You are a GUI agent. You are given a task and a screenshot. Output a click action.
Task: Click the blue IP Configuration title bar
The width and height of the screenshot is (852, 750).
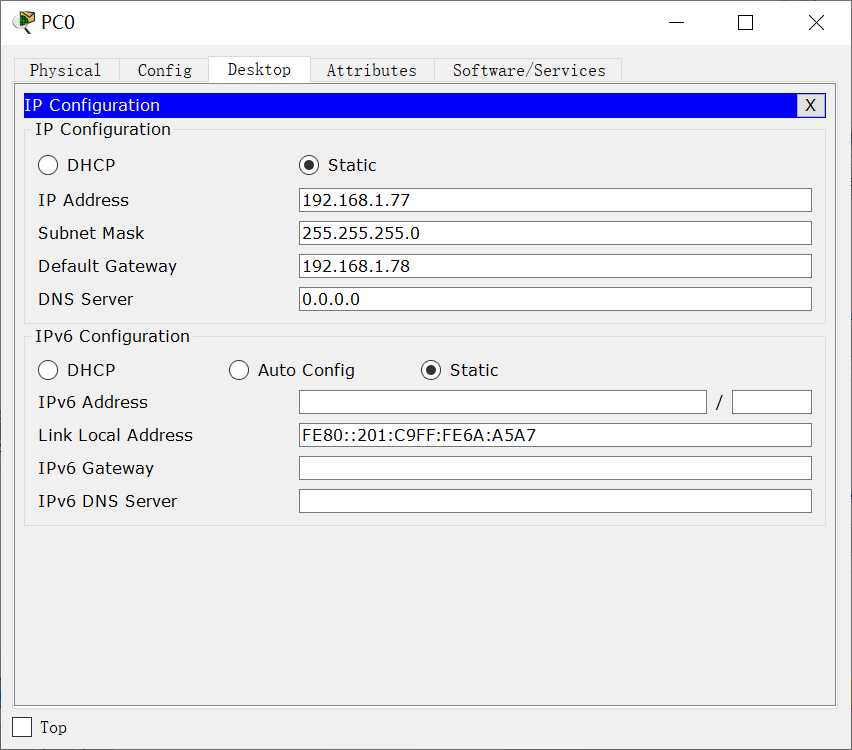pyautogui.click(x=410, y=105)
